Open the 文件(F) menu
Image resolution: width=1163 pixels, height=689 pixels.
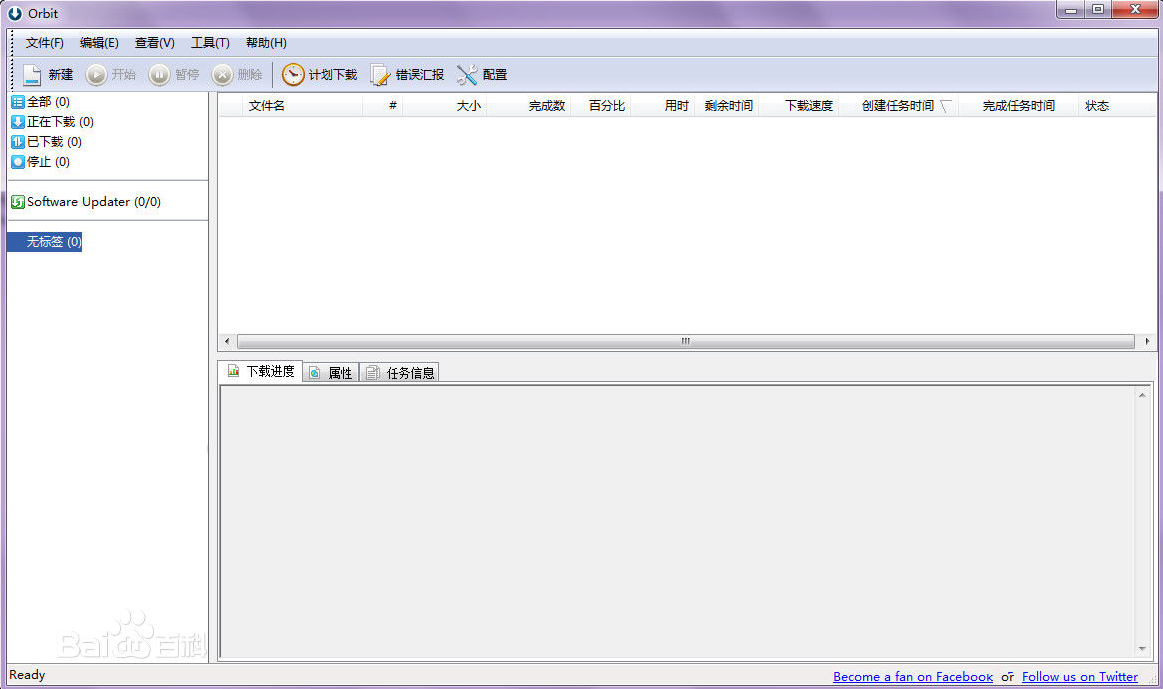tap(45, 43)
